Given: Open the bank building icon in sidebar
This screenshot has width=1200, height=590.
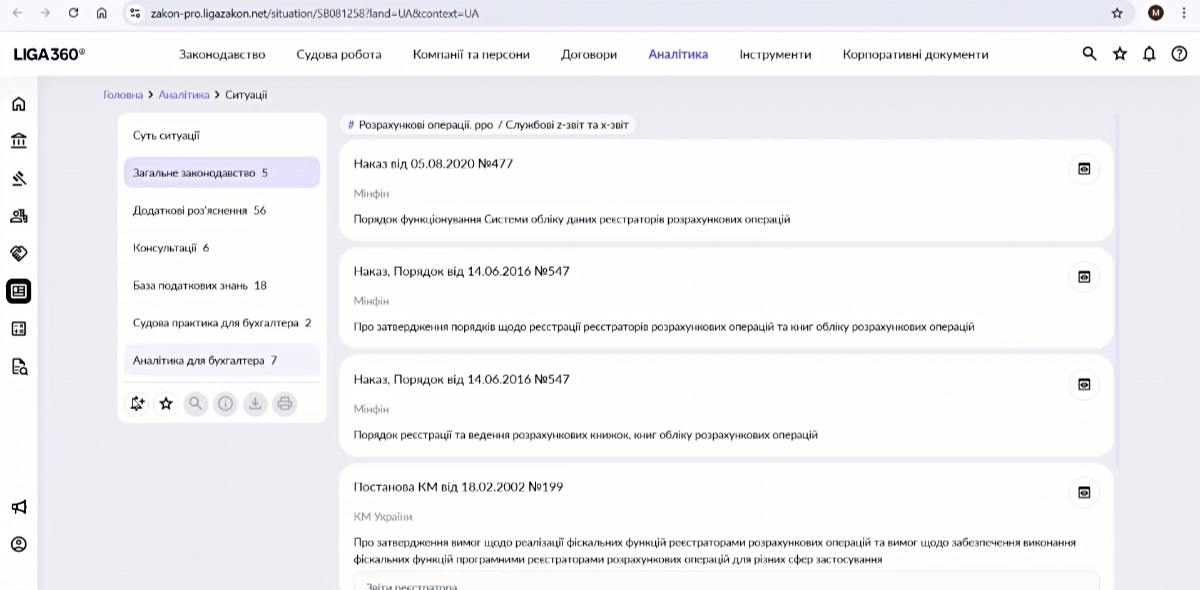Looking at the screenshot, I should (x=18, y=141).
